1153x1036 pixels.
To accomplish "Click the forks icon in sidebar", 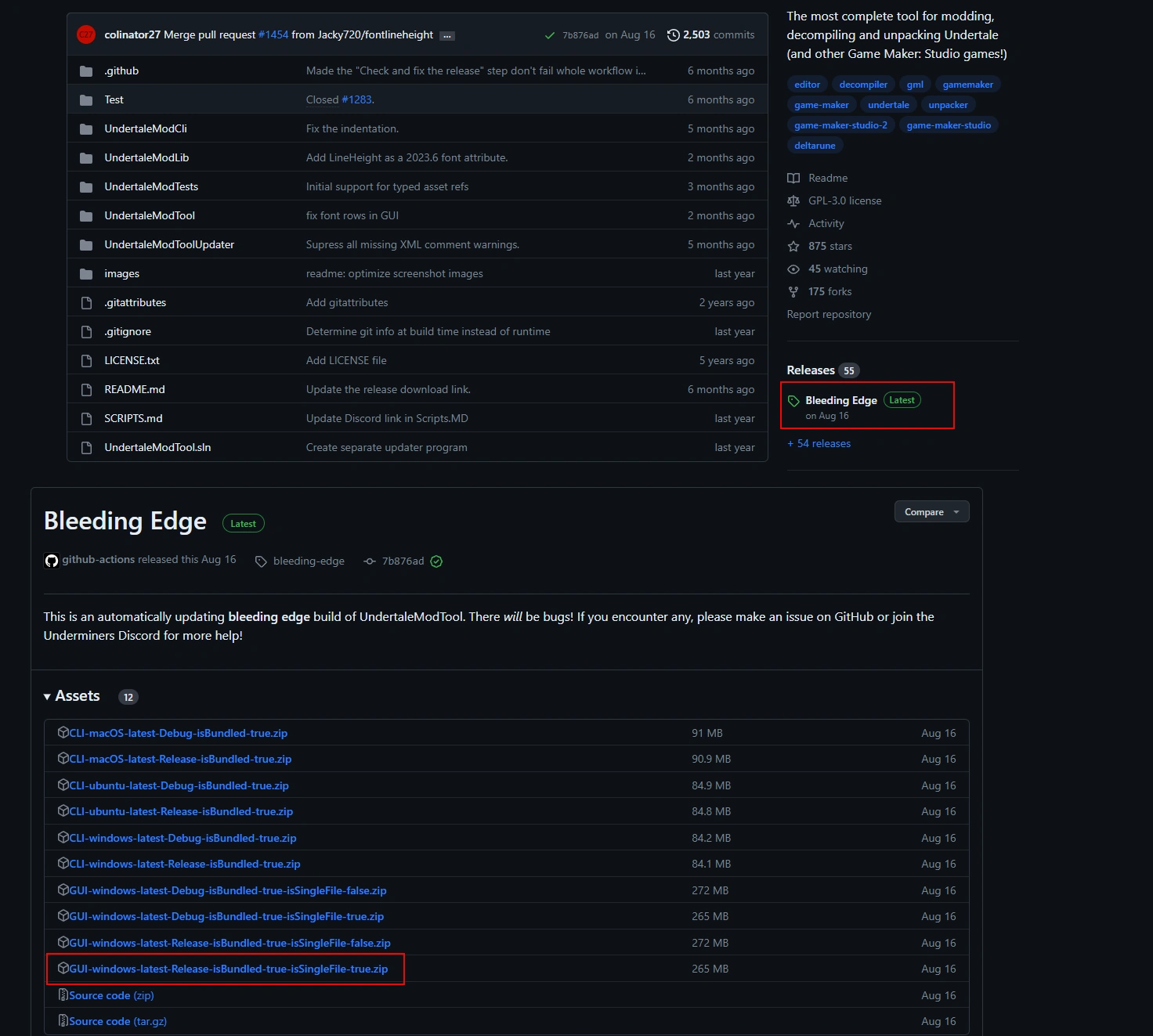I will [x=793, y=292].
